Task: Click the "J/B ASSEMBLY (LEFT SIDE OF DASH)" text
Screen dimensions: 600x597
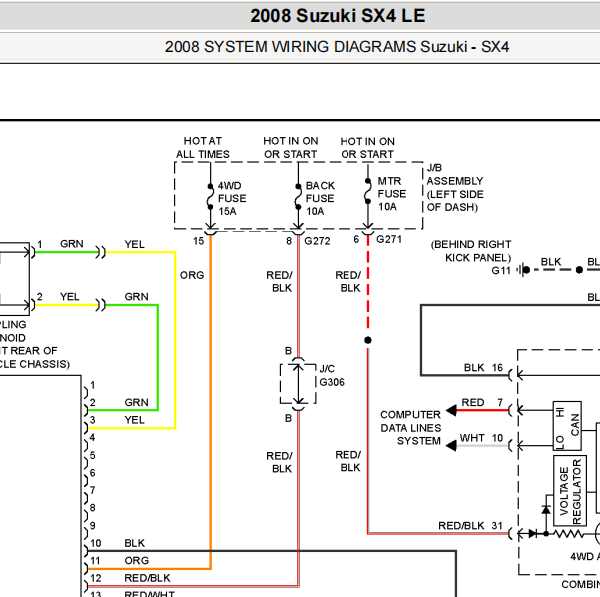Action: (455, 188)
